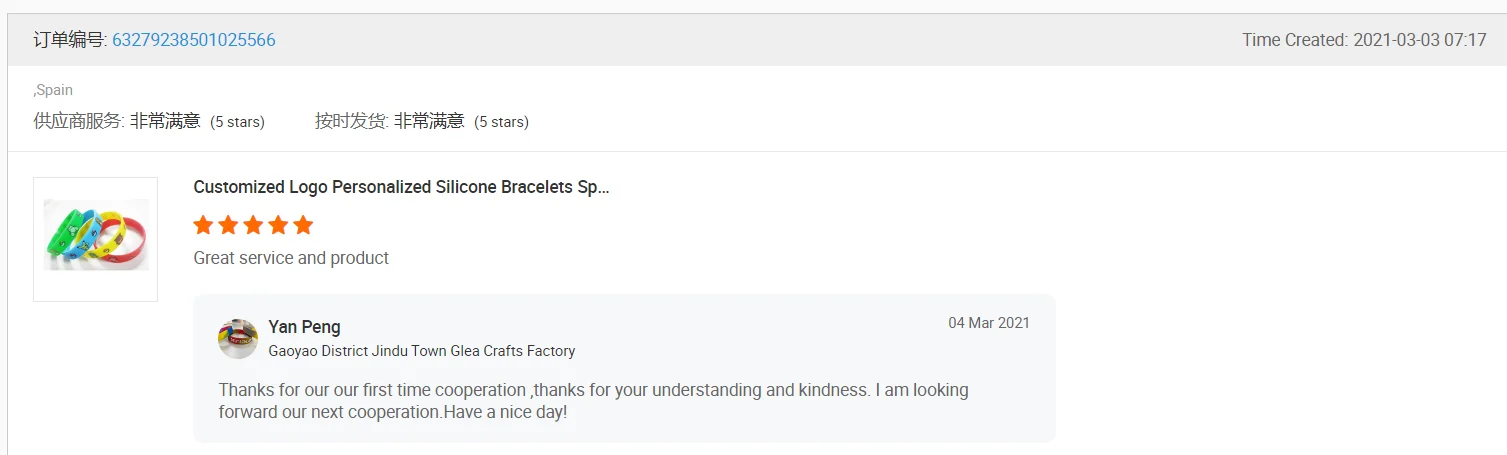Click the 04 Mar 2021 reply date
This screenshot has height=455, width=1507.
[988, 323]
